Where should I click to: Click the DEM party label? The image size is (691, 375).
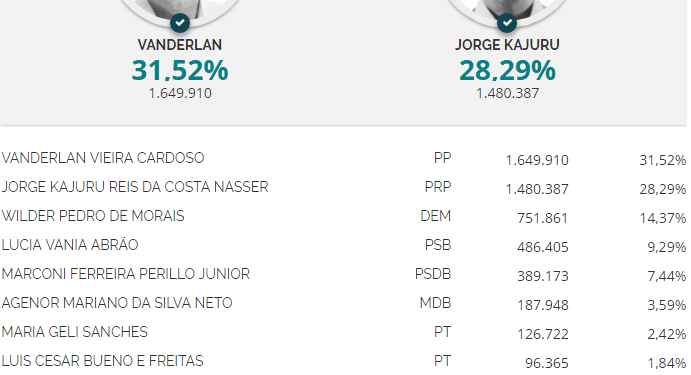[435, 216]
